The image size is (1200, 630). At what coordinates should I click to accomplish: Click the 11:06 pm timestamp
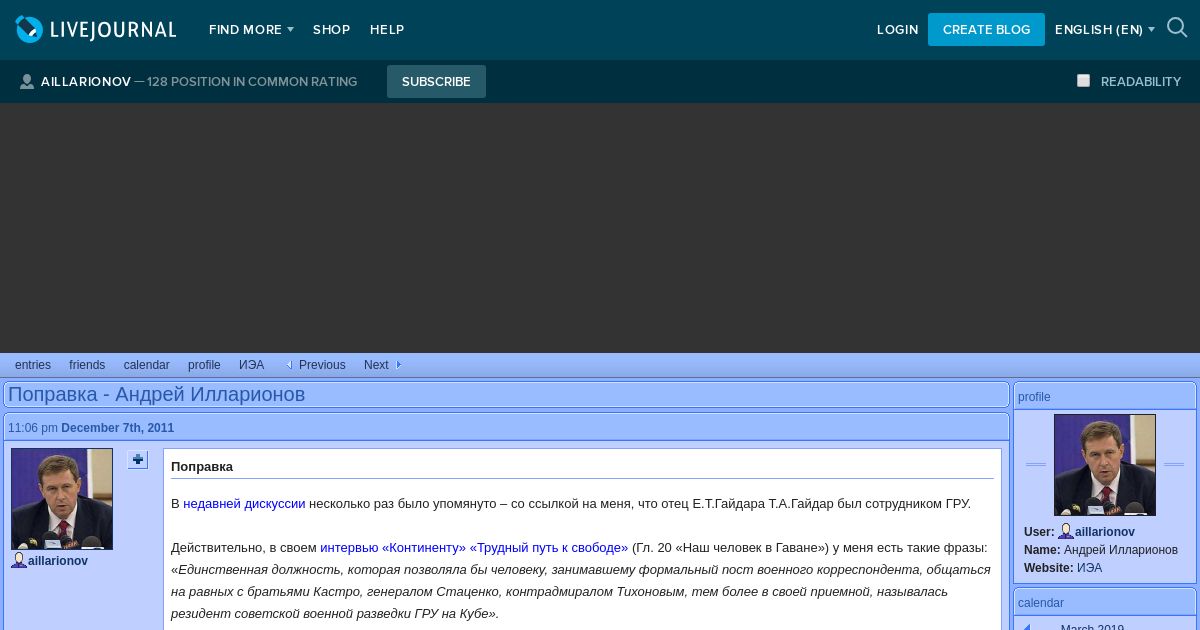tap(33, 428)
